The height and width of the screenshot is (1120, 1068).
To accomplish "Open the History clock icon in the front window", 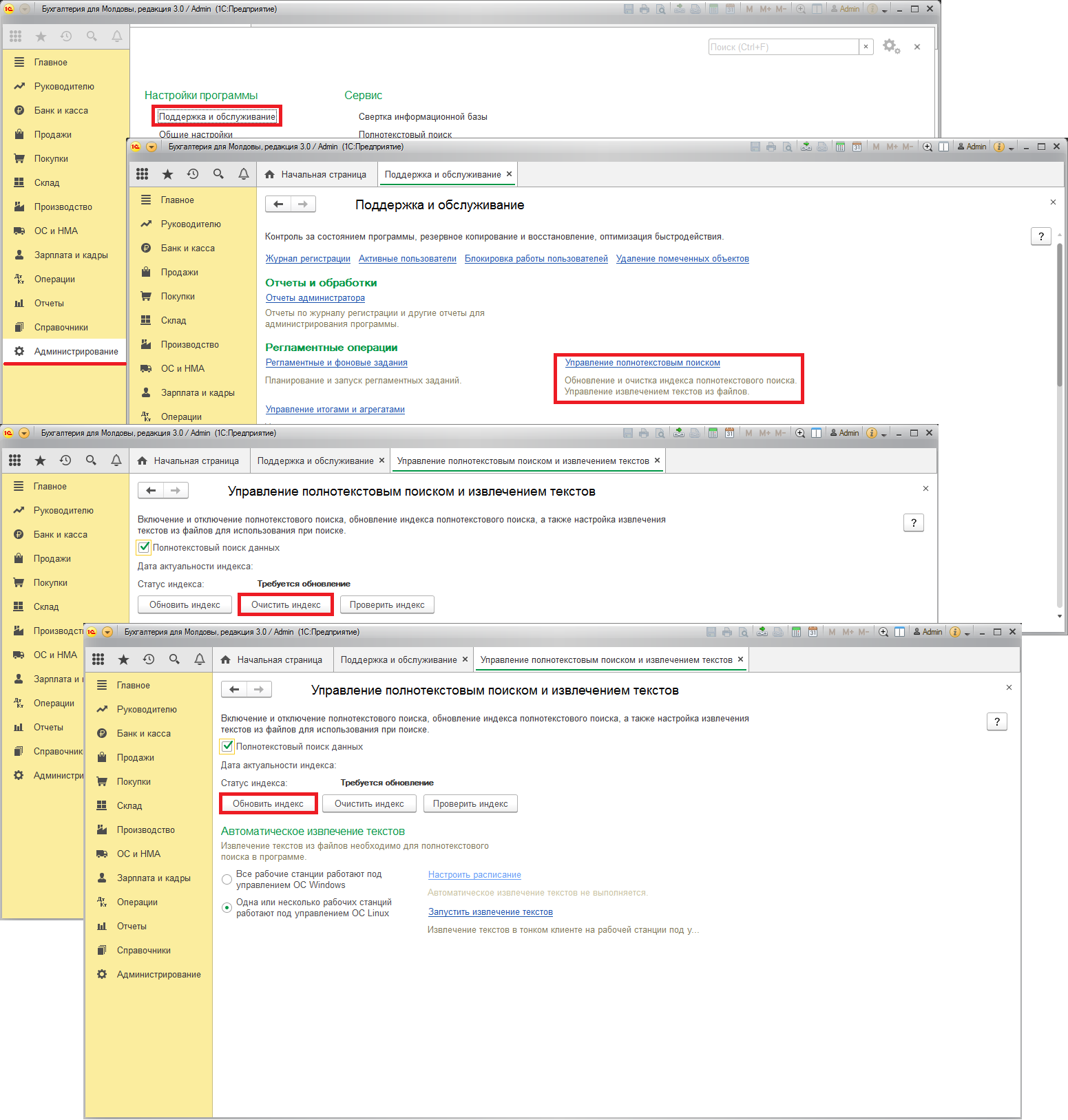I will tap(149, 659).
